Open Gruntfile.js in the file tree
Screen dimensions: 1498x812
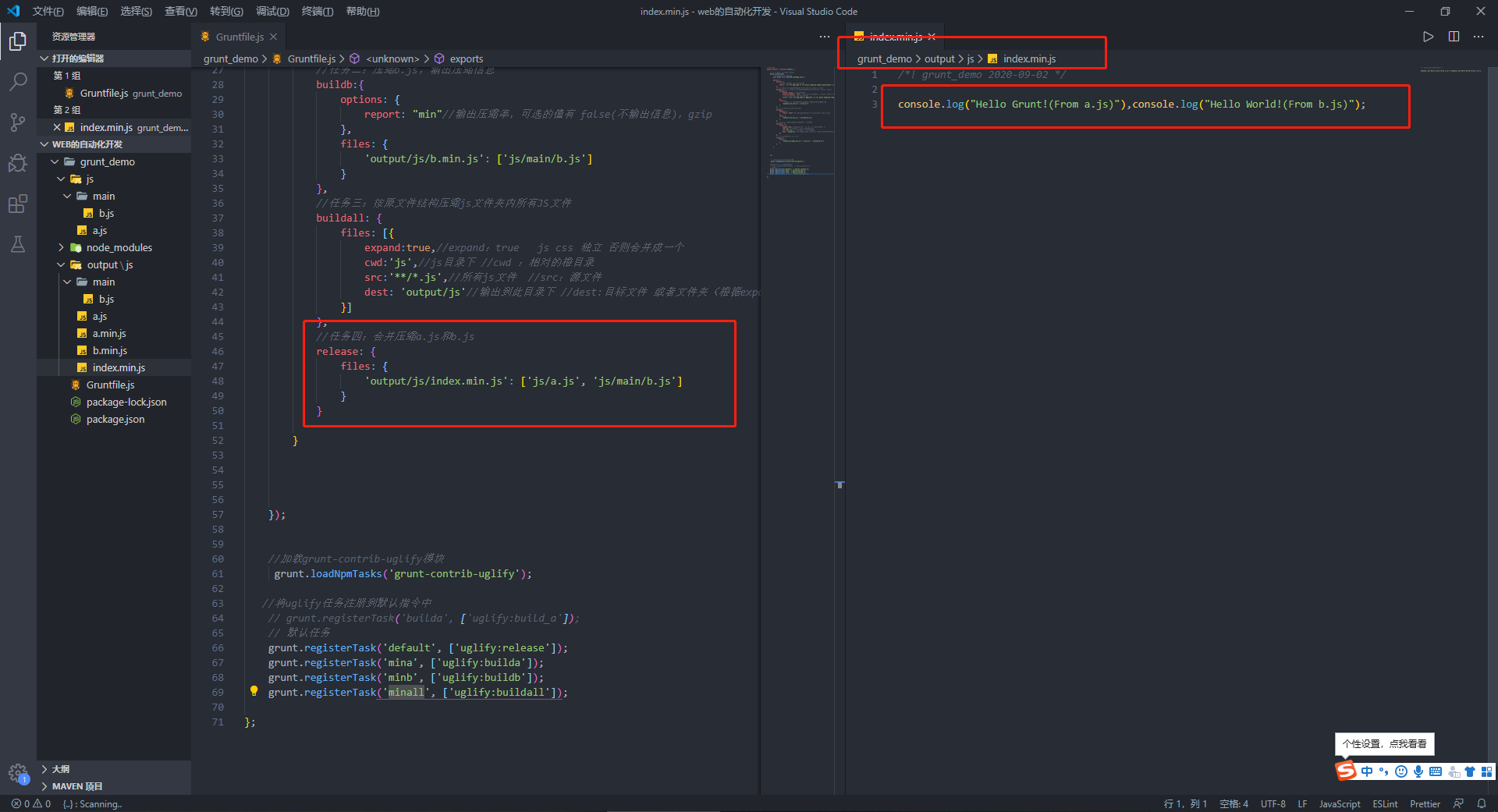pos(114,385)
